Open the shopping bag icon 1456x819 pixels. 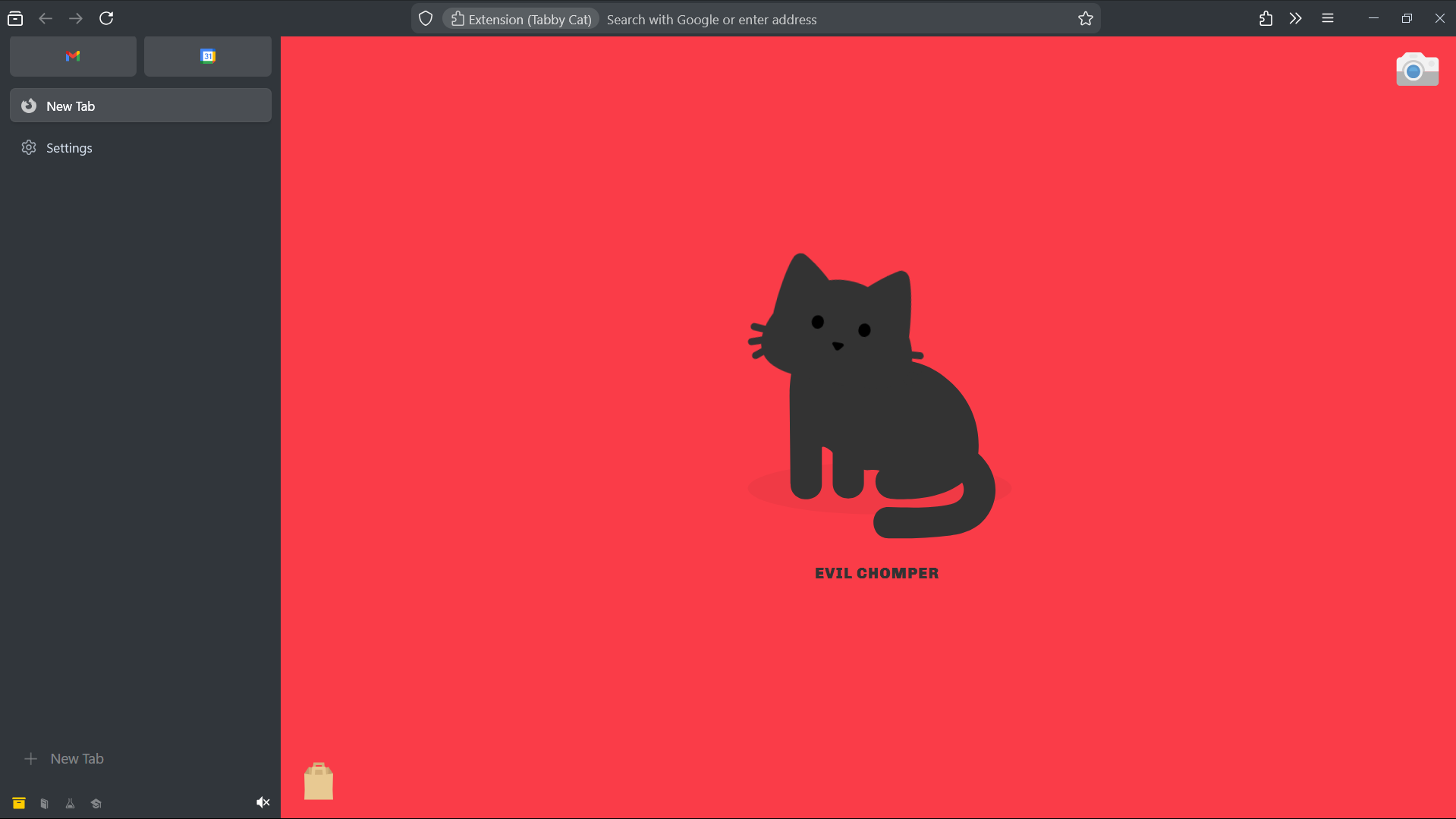(x=319, y=781)
